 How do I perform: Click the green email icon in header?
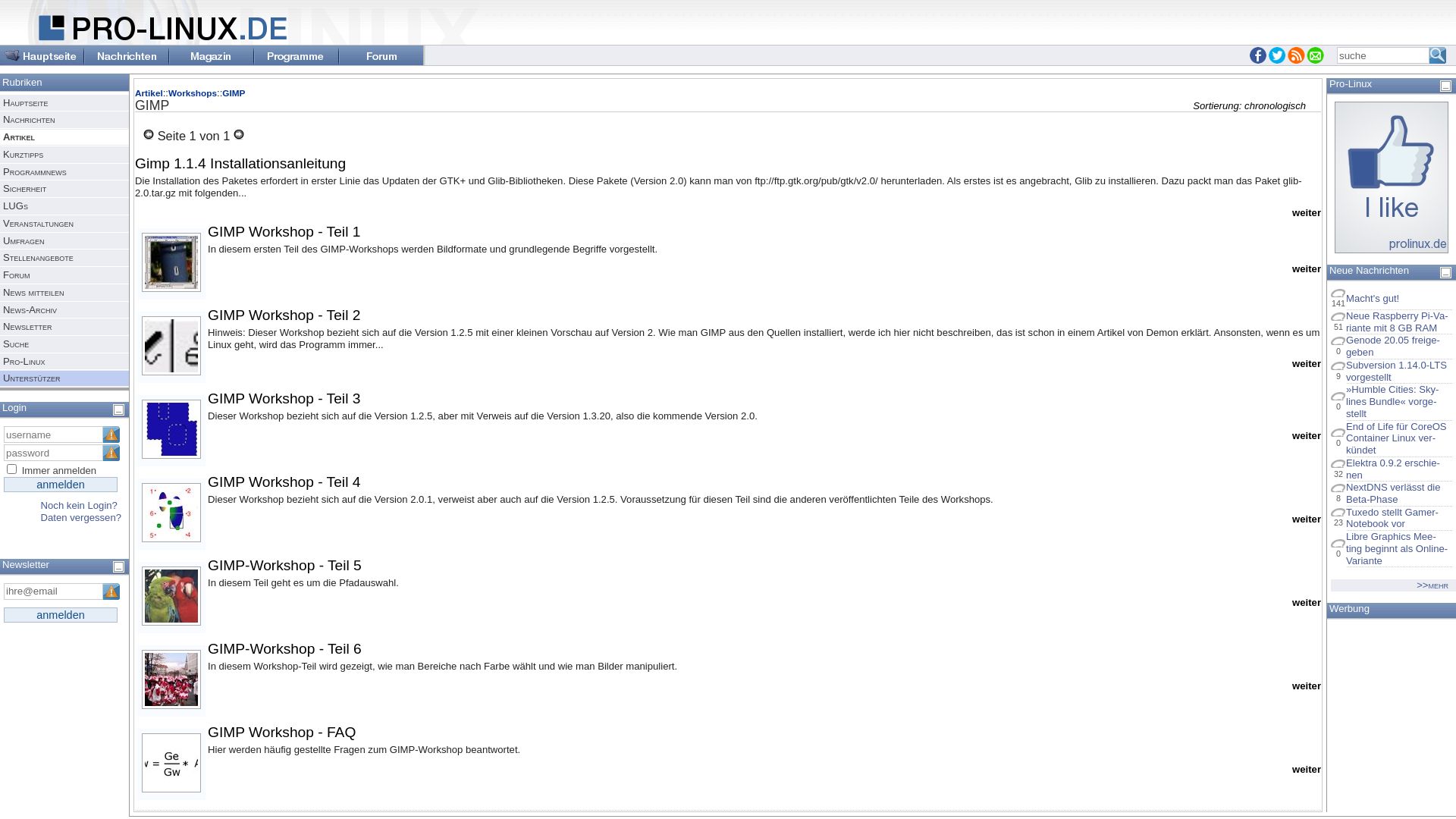click(x=1315, y=55)
